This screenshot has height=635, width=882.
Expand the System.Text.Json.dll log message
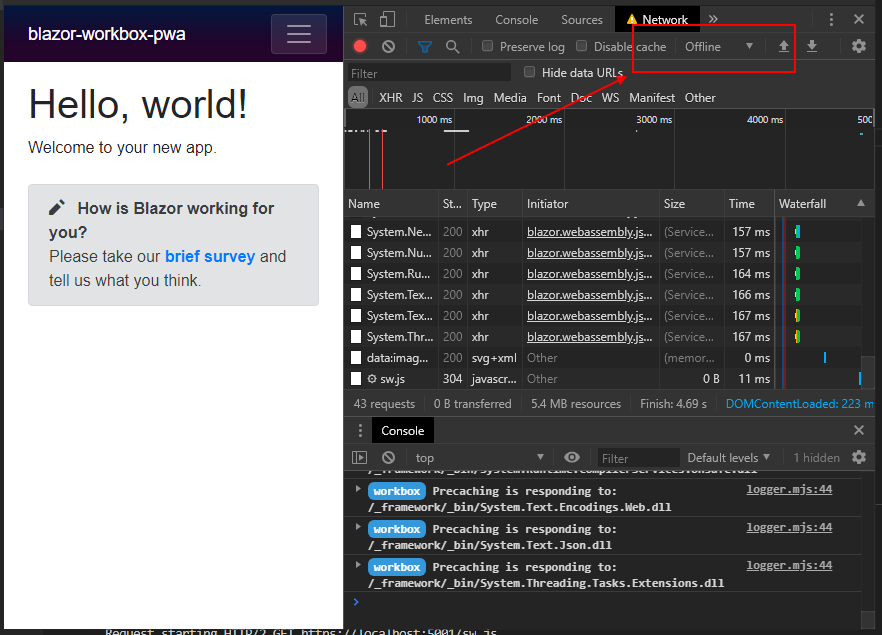tap(358, 528)
